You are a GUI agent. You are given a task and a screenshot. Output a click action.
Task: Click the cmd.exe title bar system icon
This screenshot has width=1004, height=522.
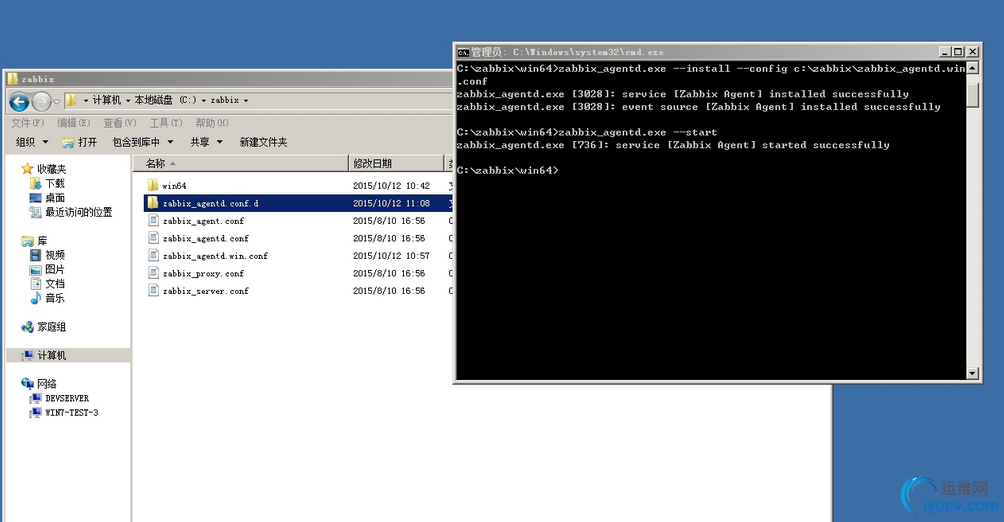point(463,52)
